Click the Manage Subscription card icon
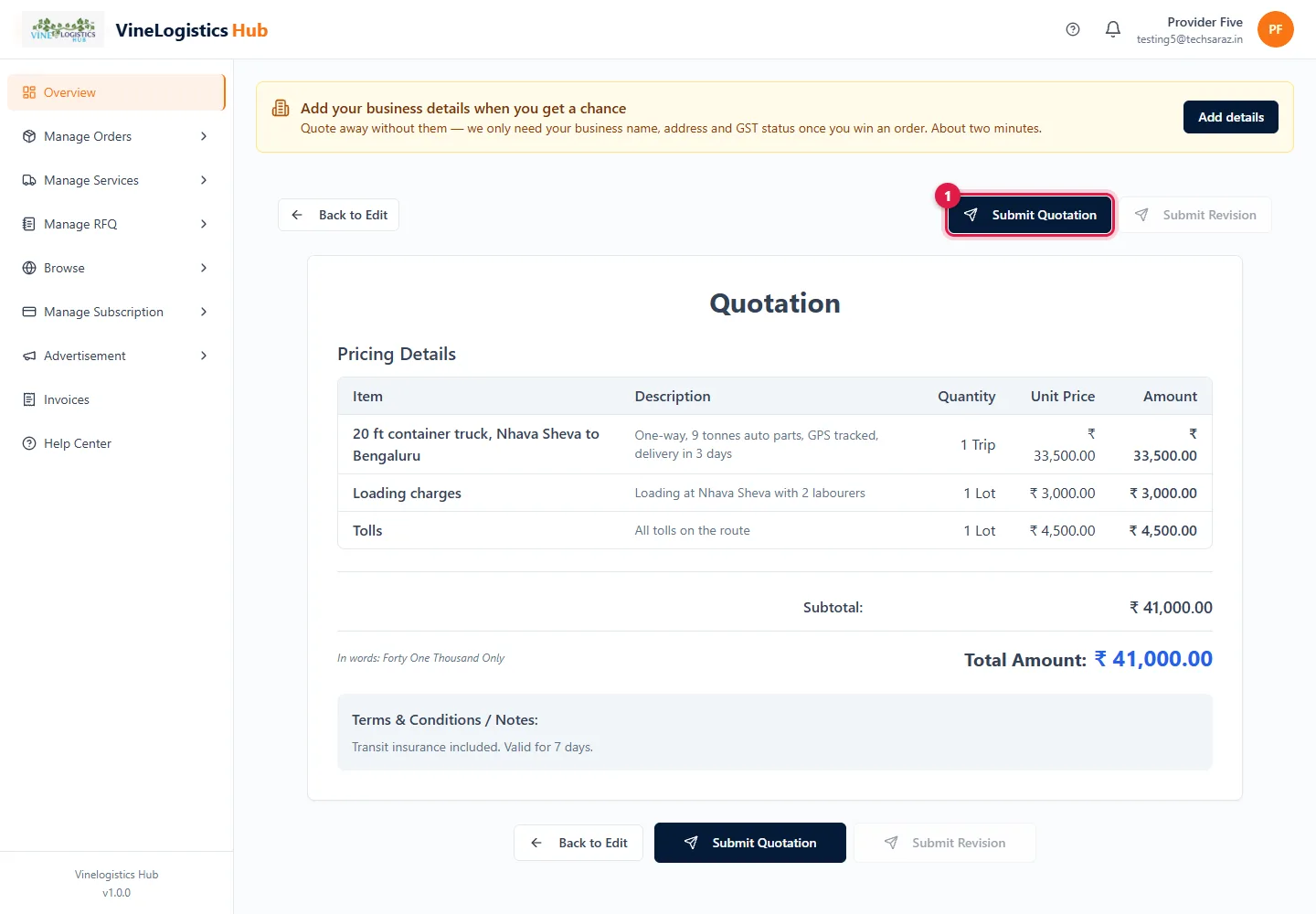The height and width of the screenshot is (914, 1316). [x=29, y=312]
